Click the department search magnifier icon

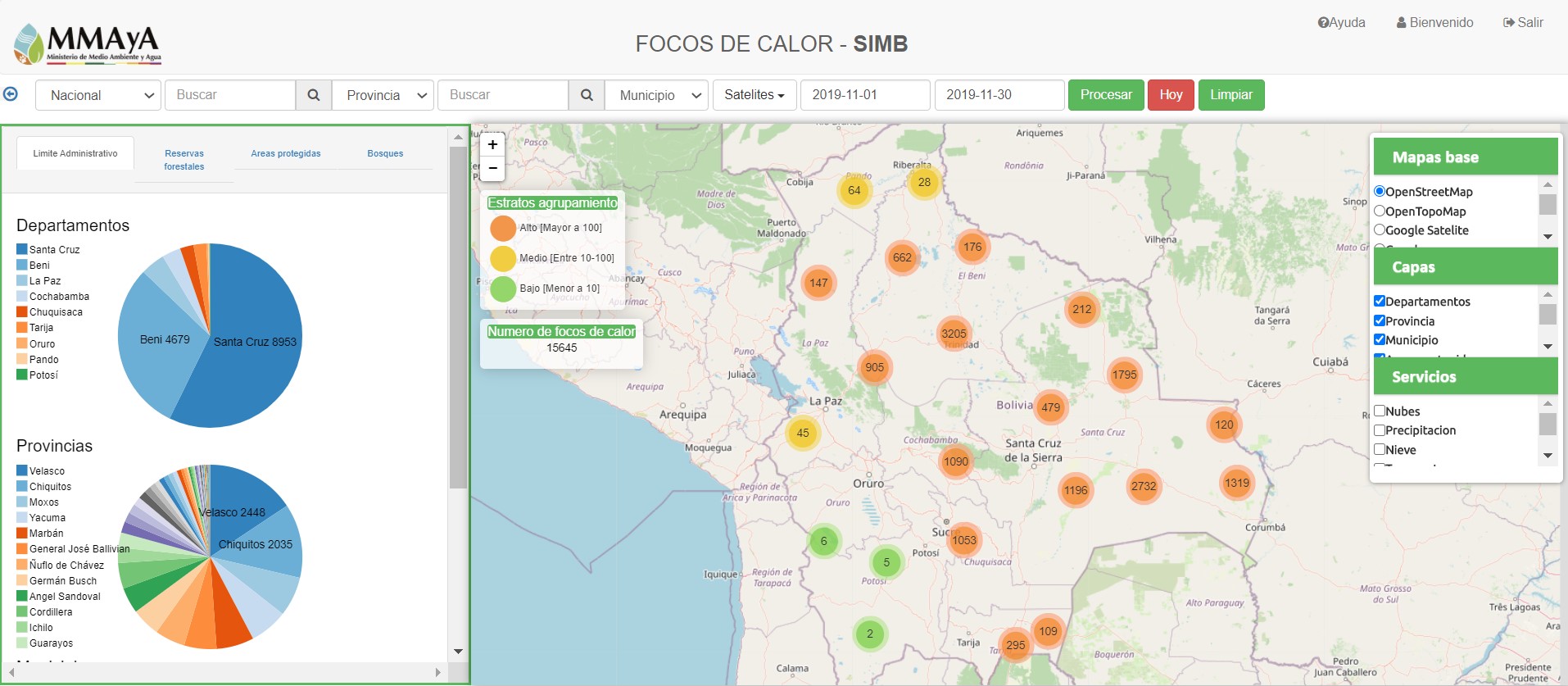click(313, 95)
